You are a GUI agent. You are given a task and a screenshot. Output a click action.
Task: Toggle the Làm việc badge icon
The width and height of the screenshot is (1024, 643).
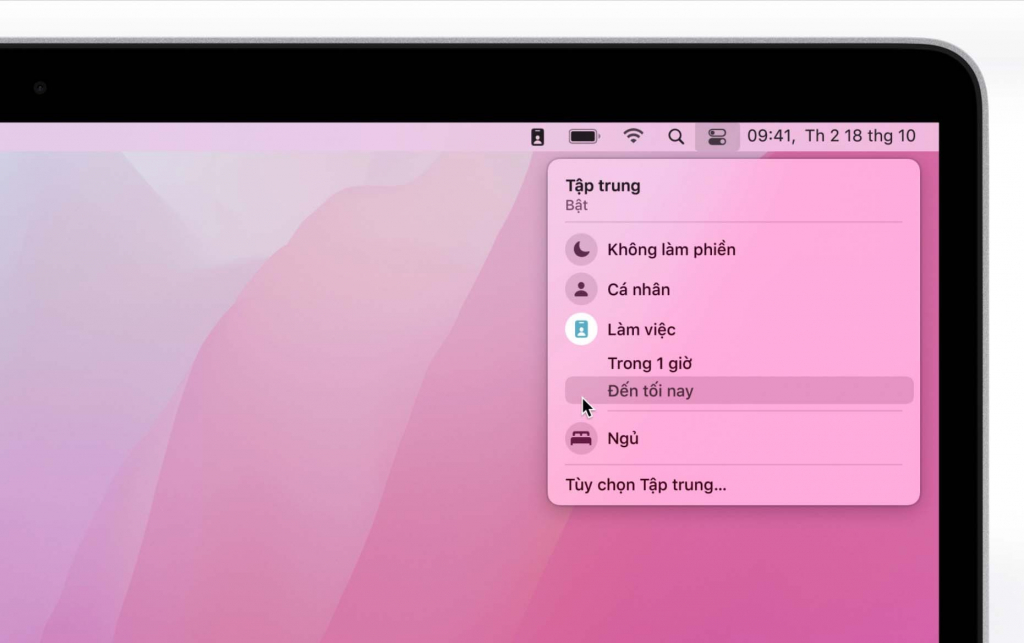click(x=581, y=329)
